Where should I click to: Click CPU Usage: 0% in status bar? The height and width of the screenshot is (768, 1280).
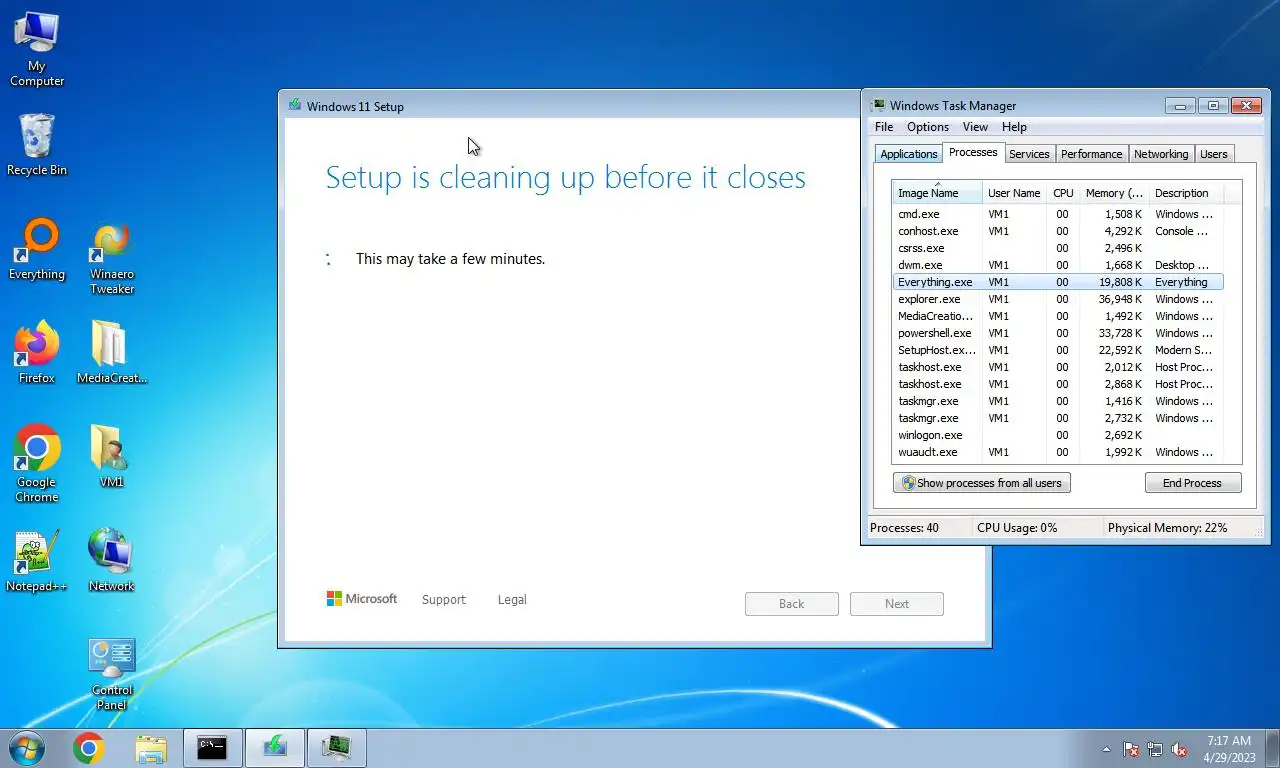(1017, 528)
